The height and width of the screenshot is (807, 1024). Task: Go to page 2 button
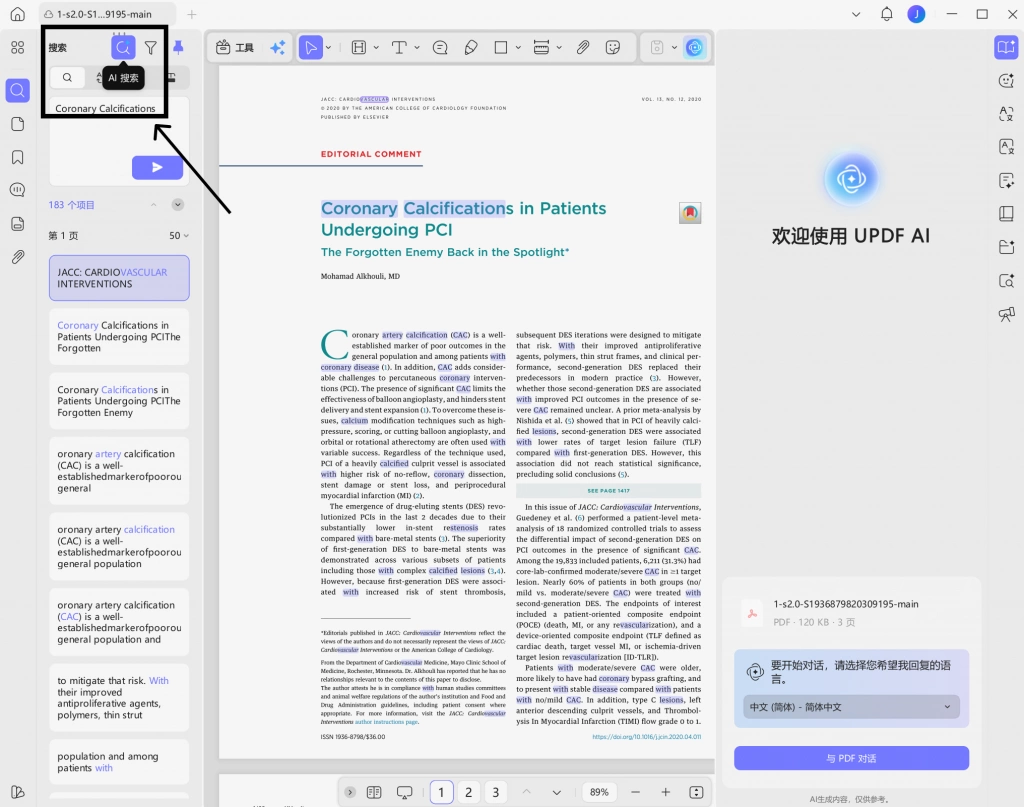(468, 792)
